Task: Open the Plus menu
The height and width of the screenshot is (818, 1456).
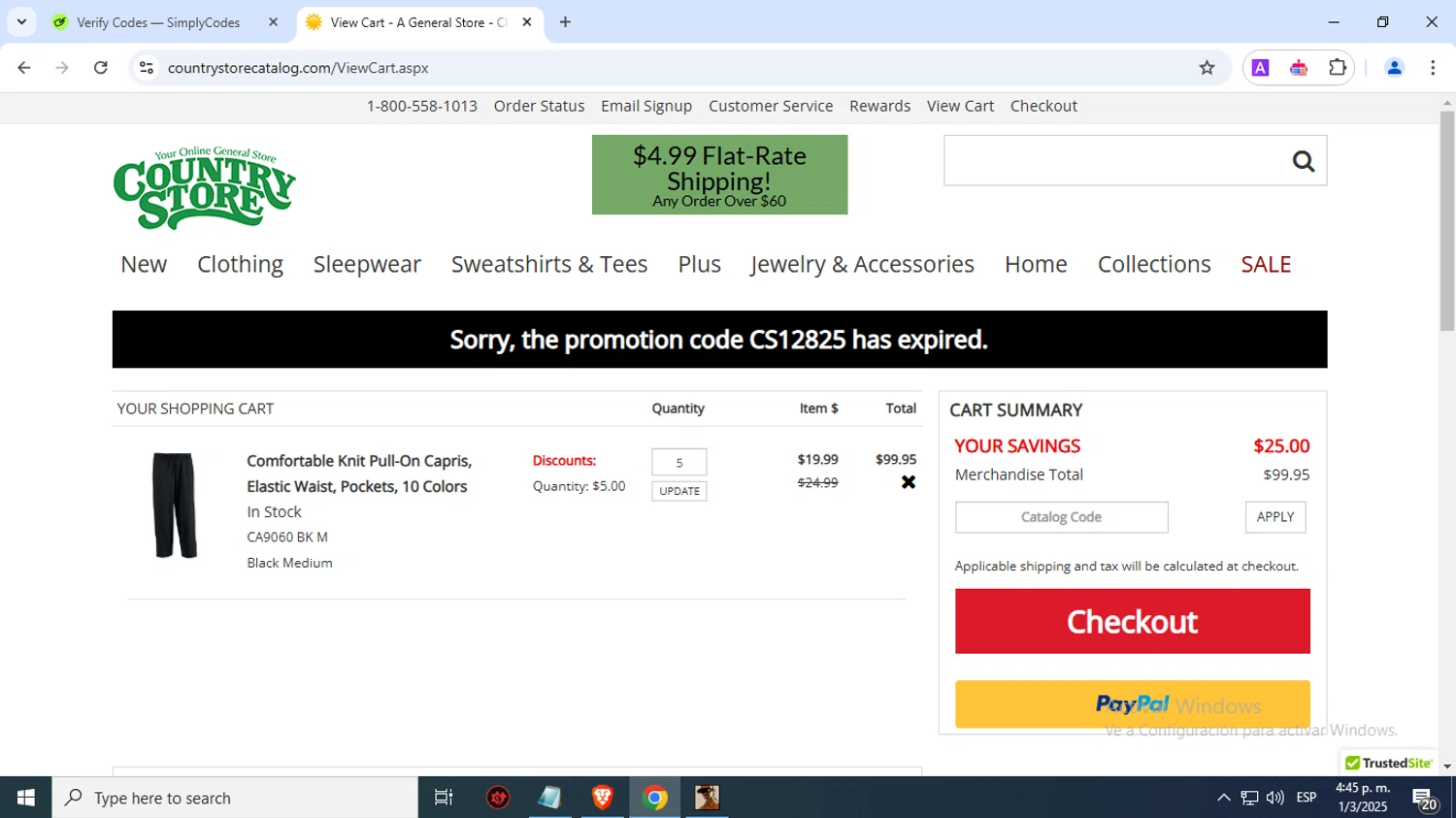Action: pyautogui.click(x=699, y=264)
